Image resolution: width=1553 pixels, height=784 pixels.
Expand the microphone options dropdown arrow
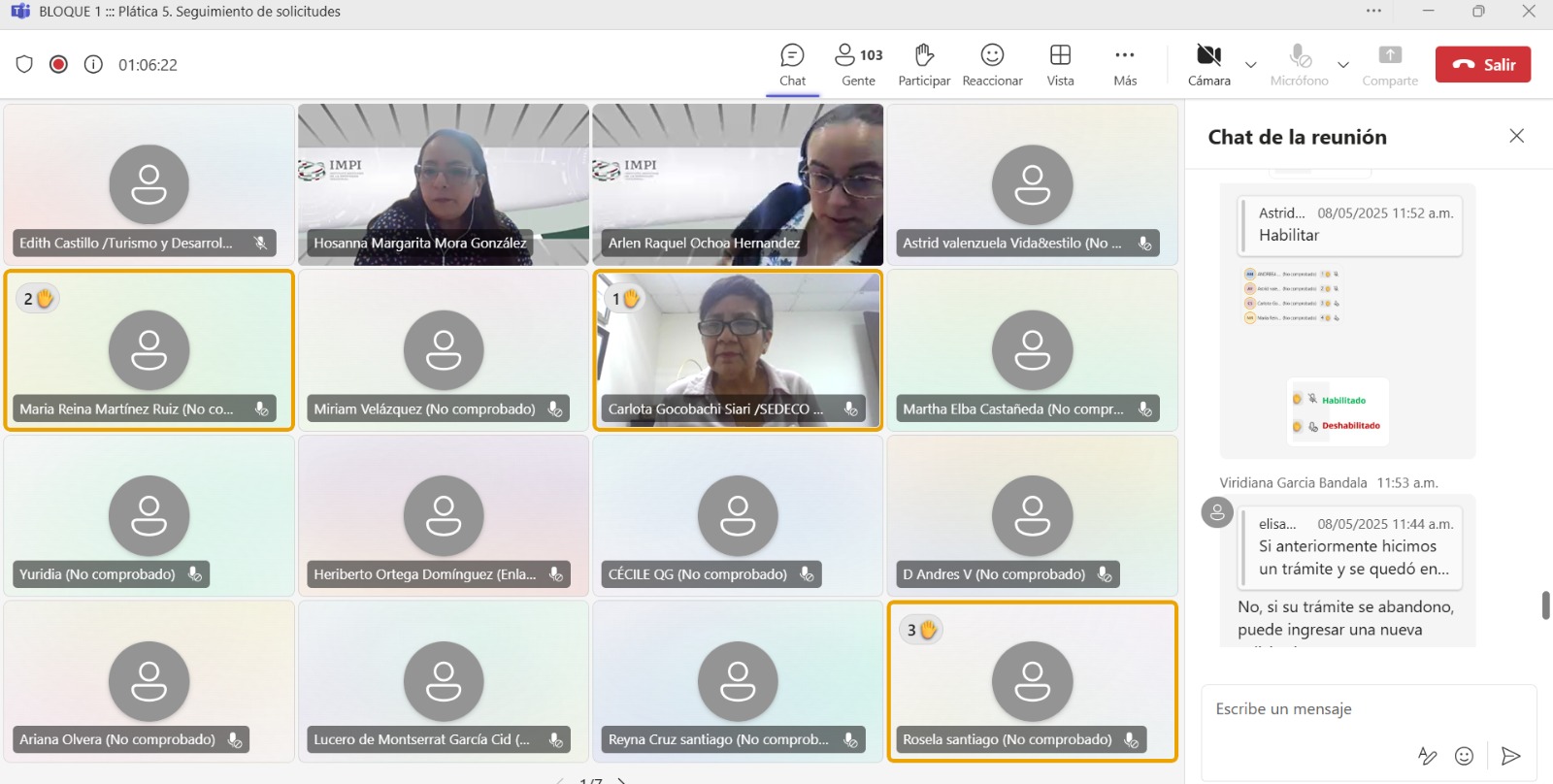tap(1343, 65)
